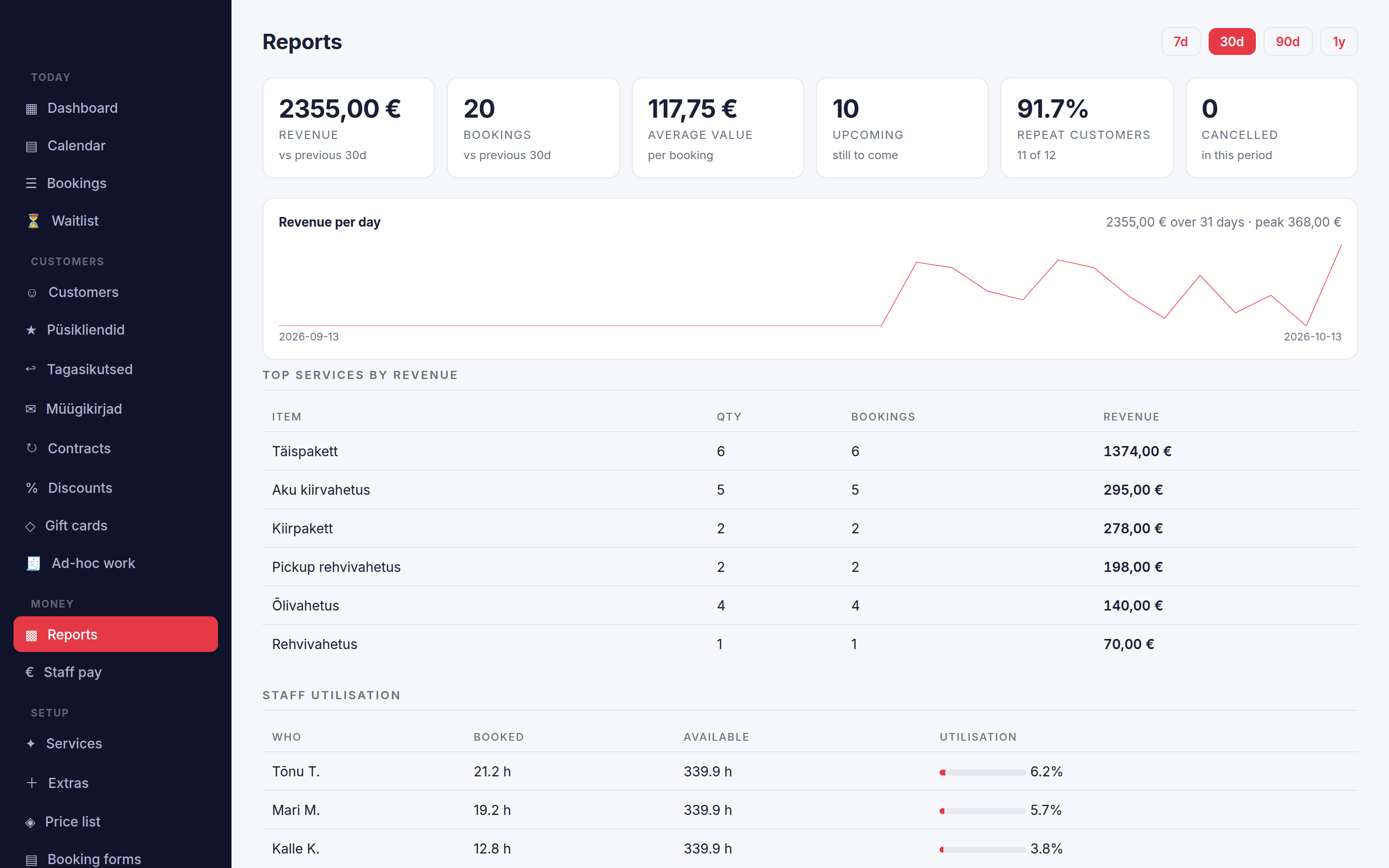Click the Tagasikutsed return-arrow icon

click(31, 369)
